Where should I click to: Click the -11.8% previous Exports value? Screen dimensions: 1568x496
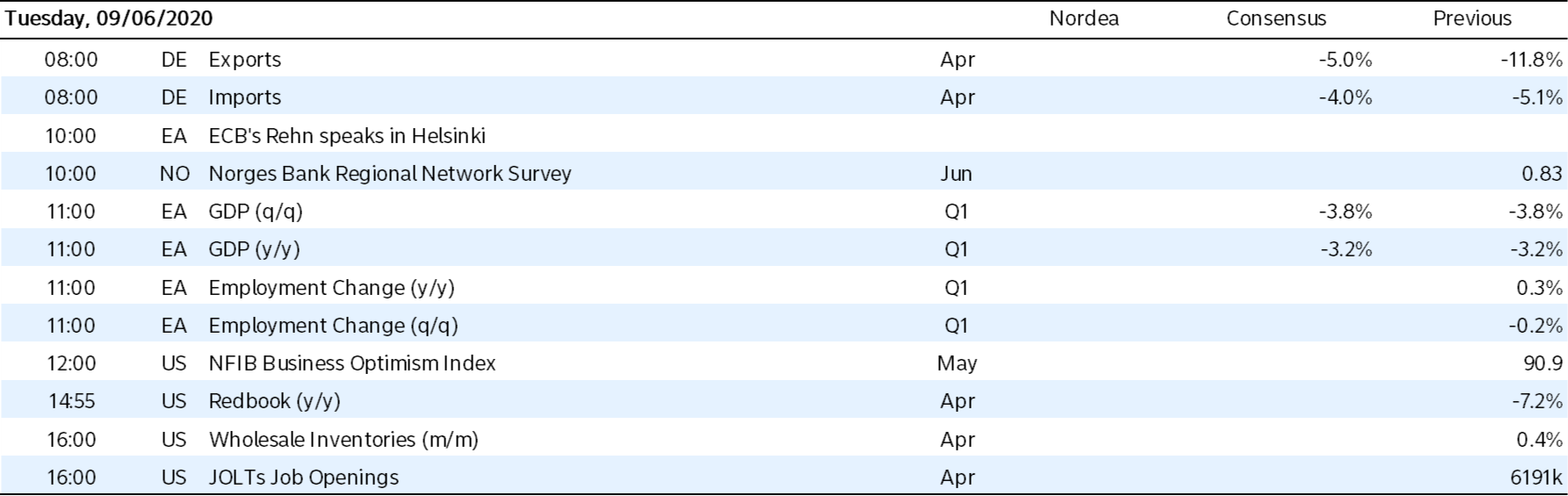pos(1531,60)
